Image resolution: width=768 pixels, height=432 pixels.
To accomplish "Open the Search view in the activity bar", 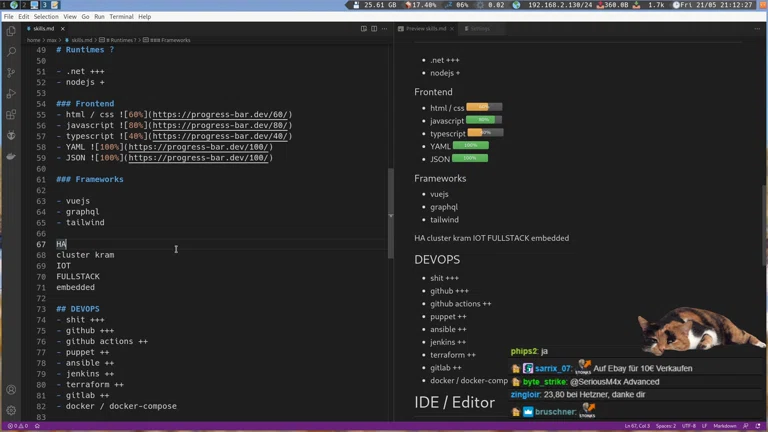I will [x=11, y=51].
